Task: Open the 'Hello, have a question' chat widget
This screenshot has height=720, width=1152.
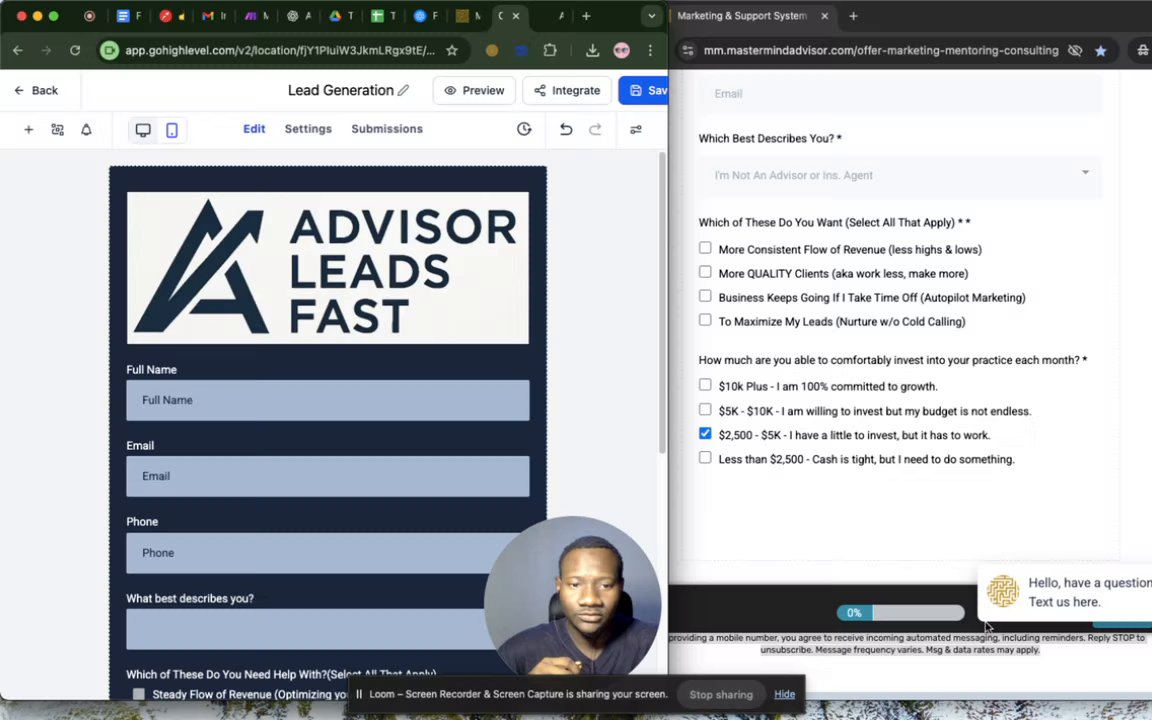Action: tap(1065, 592)
